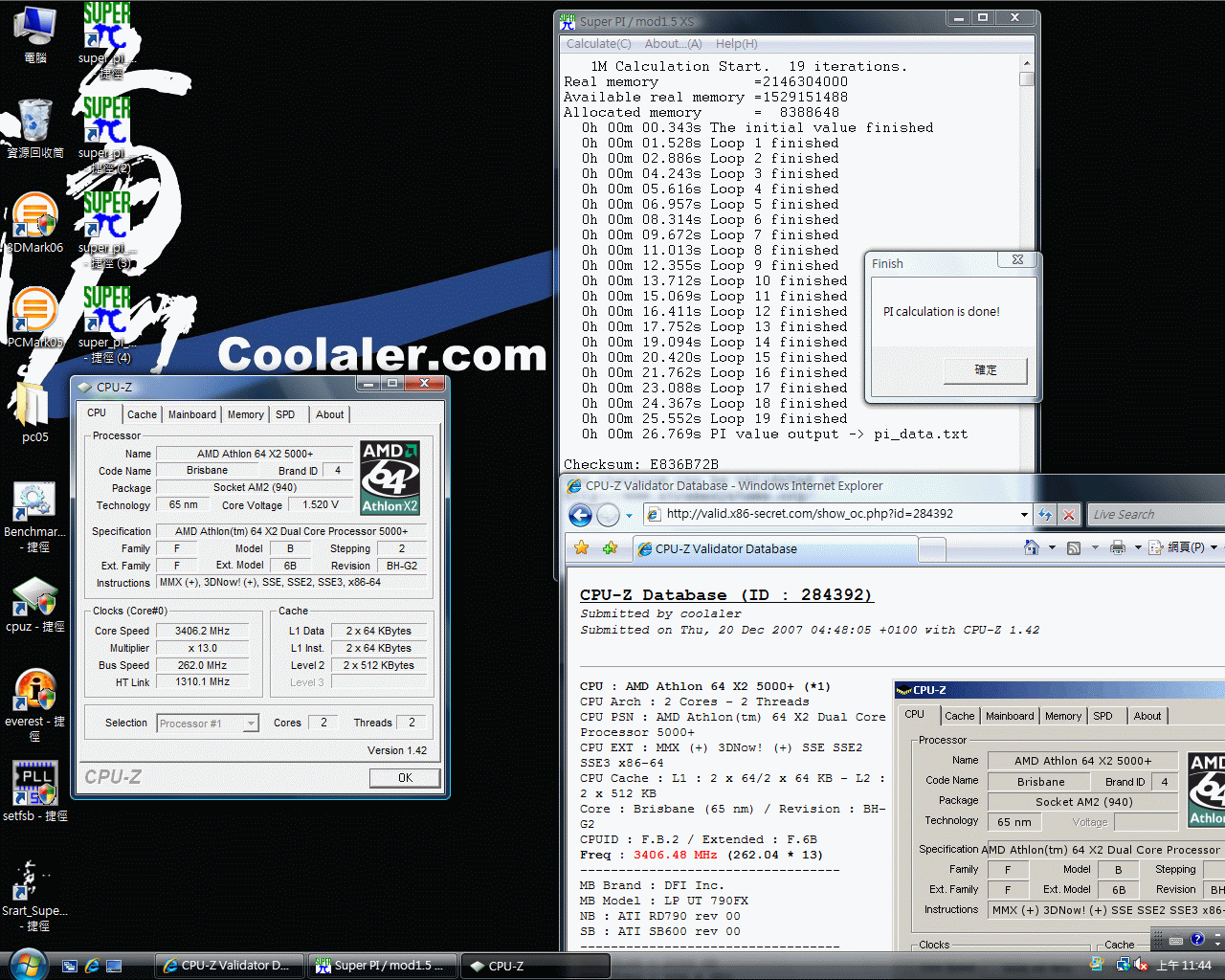Screen dimensions: 1225x980
Task: Switch to the About tab in CPU-Z
Action: point(330,414)
